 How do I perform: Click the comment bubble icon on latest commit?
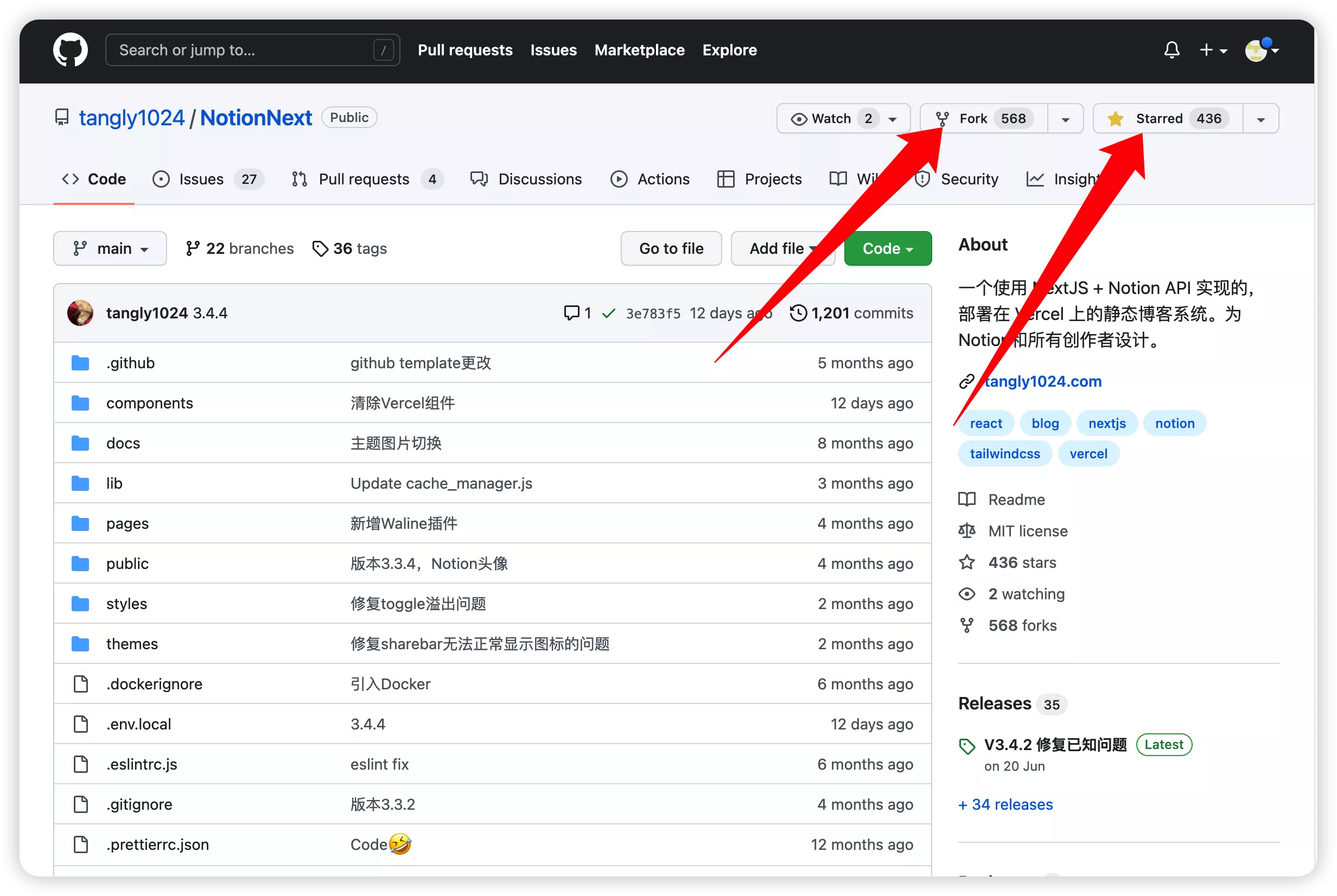tap(571, 313)
